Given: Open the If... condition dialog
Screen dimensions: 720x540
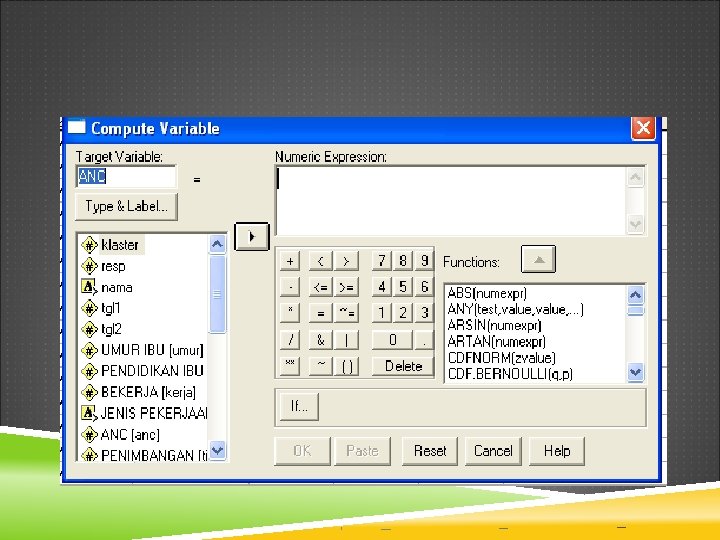Looking at the screenshot, I should [299, 406].
